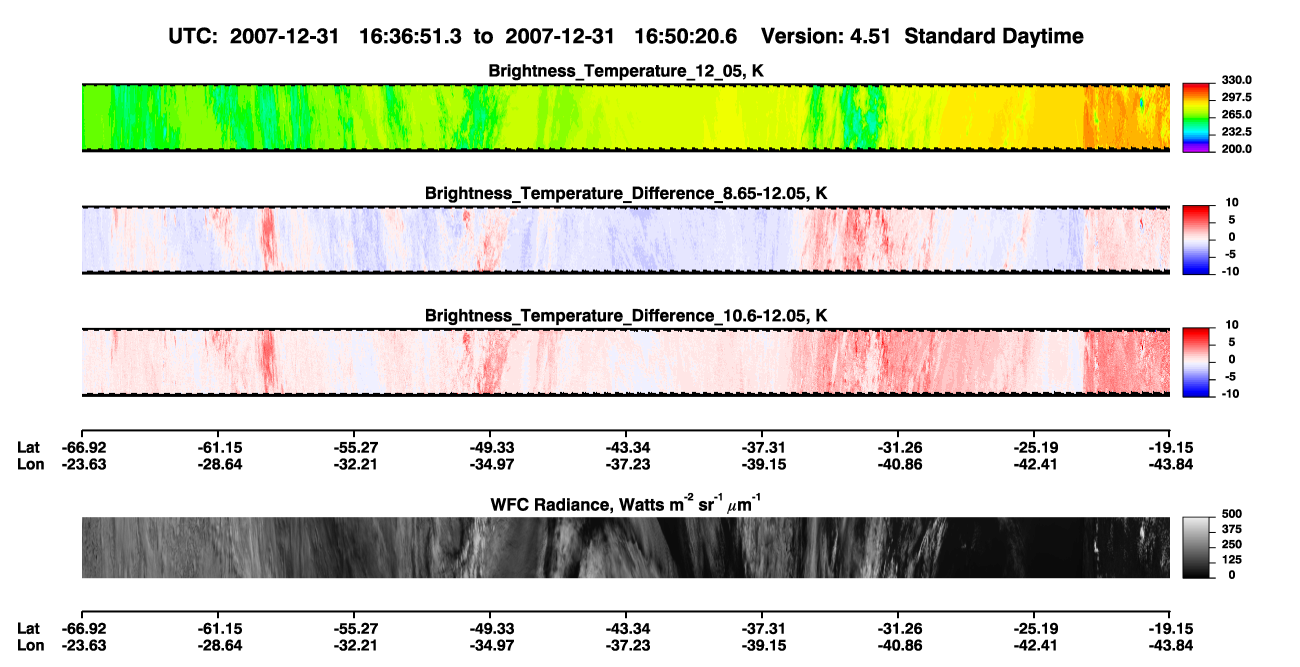Open the WFC Radiance grayscale image strip
1300x667 pixels.
tap(625, 547)
